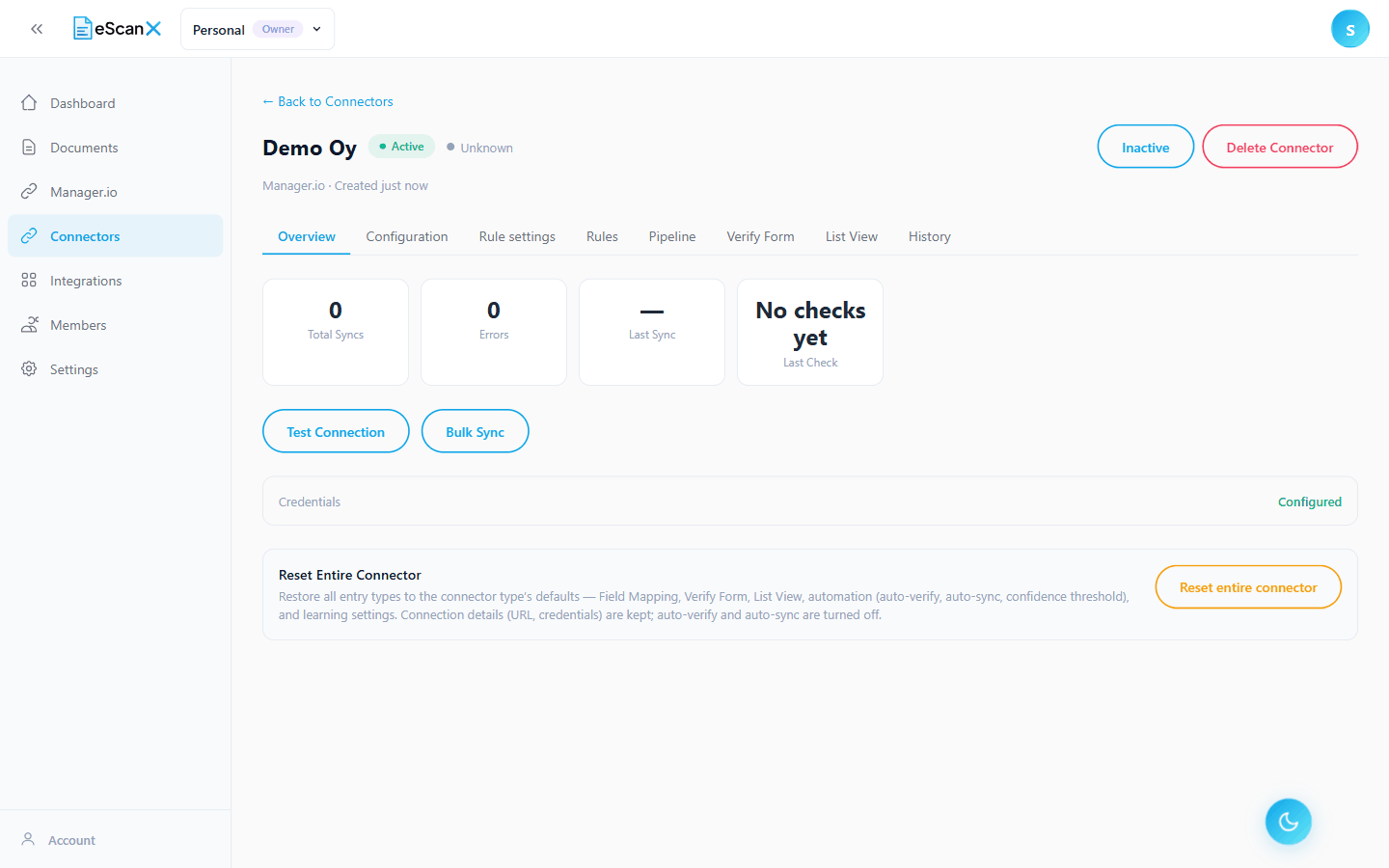Click the Integrations grid icon
The image size is (1389, 868).
coord(29,281)
